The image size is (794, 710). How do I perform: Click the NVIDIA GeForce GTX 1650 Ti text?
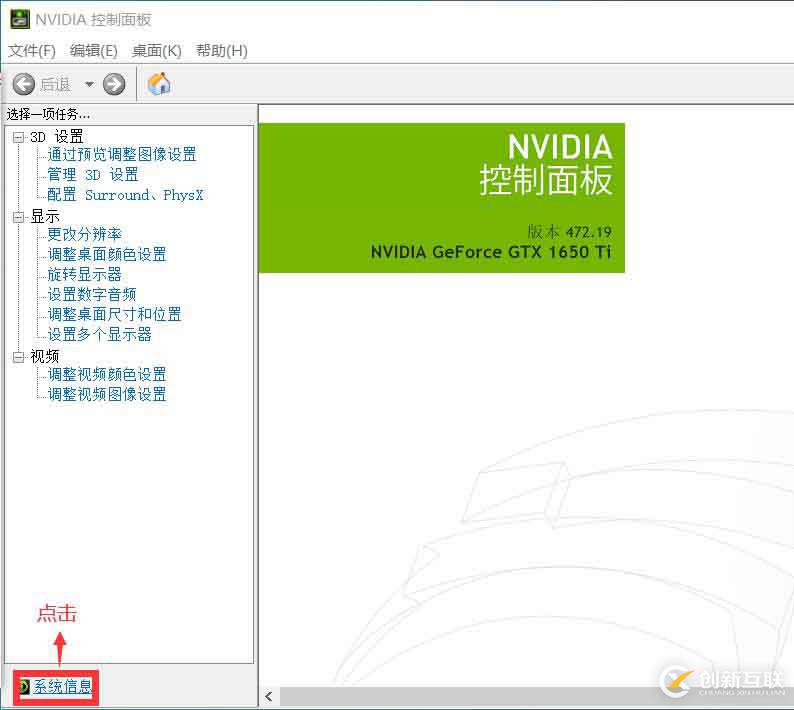(x=491, y=252)
